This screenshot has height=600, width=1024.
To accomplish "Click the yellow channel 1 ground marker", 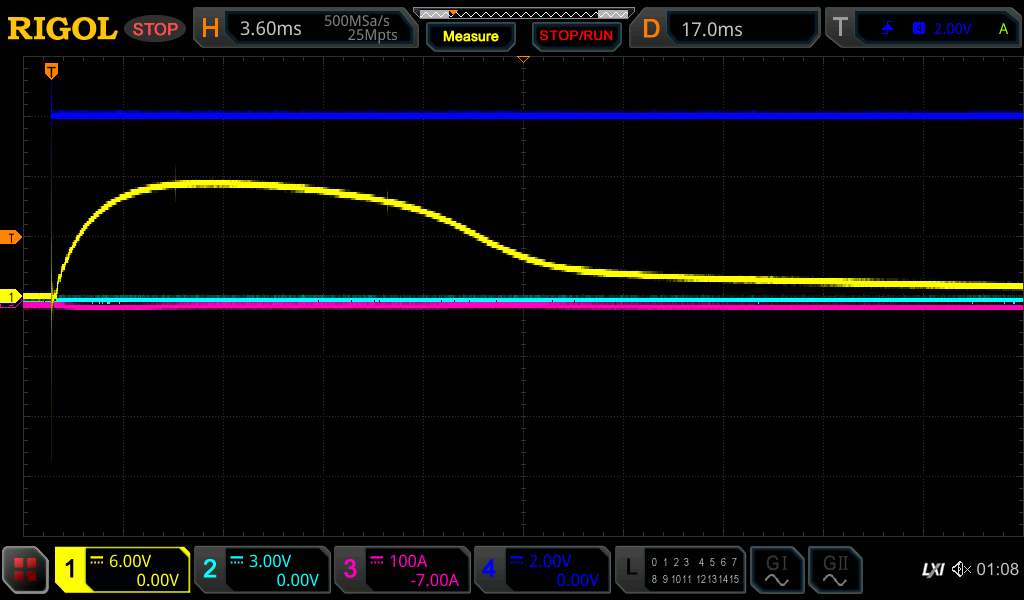I will tap(11, 297).
